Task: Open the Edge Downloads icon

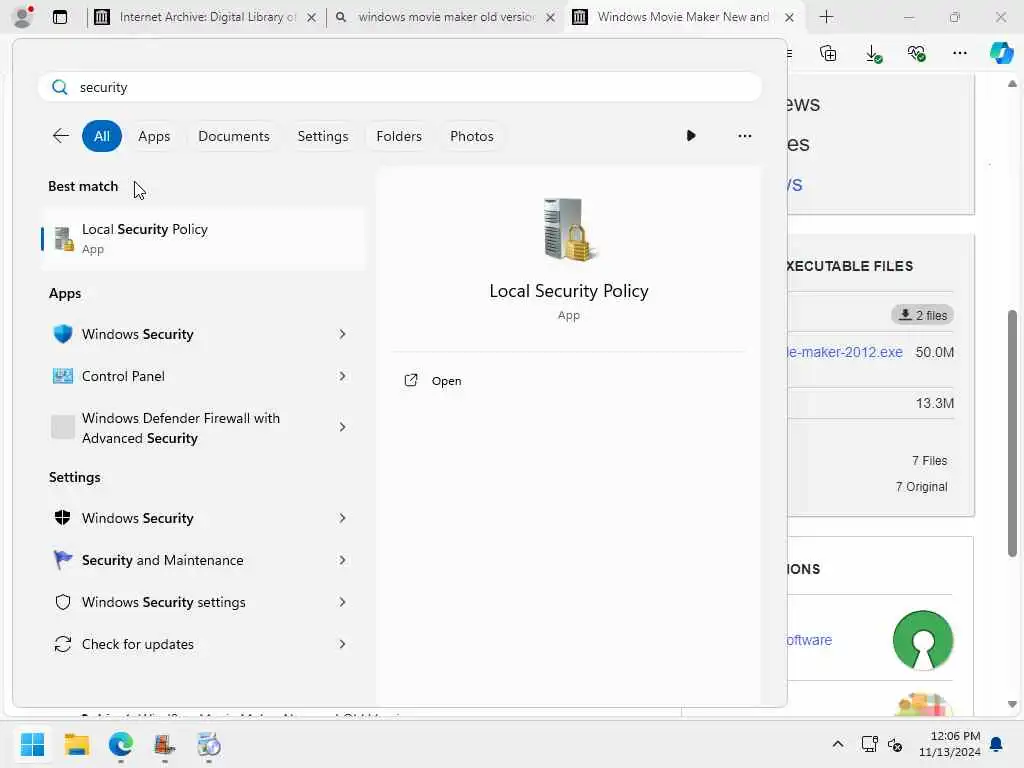Action: click(873, 53)
